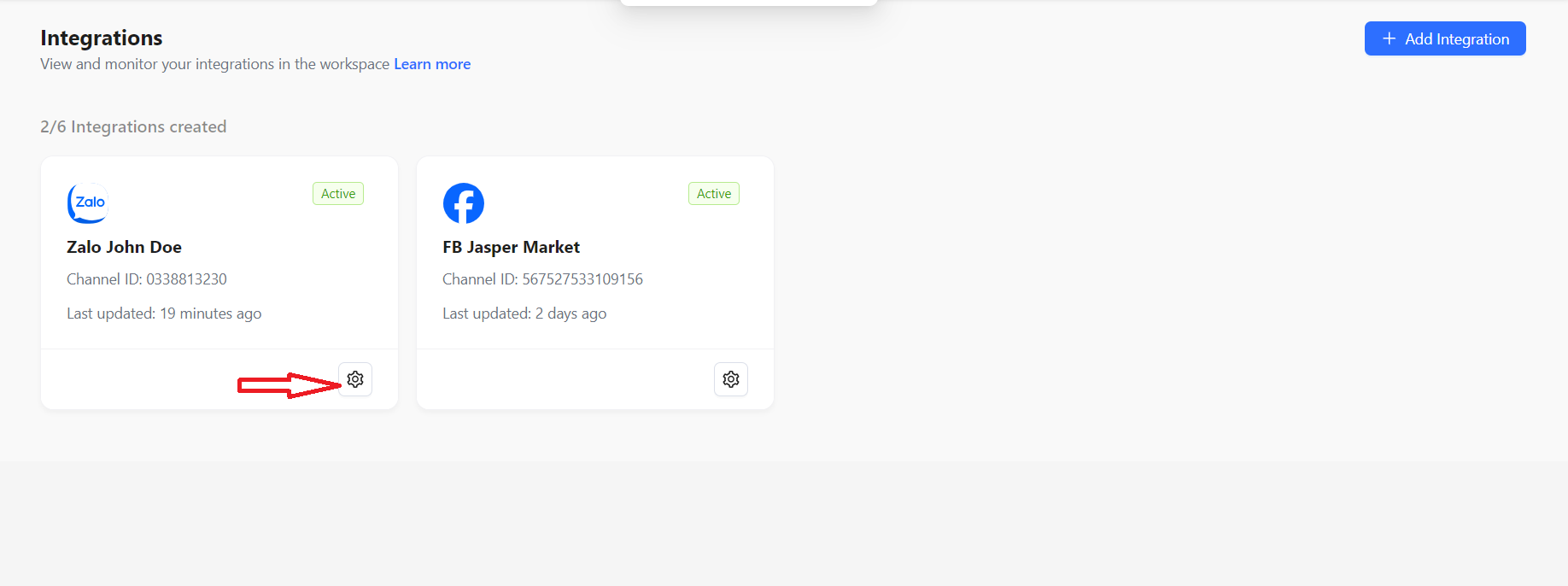This screenshot has width=1568, height=586.
Task: Click Channel ID 0338813230 text
Action: tap(147, 279)
